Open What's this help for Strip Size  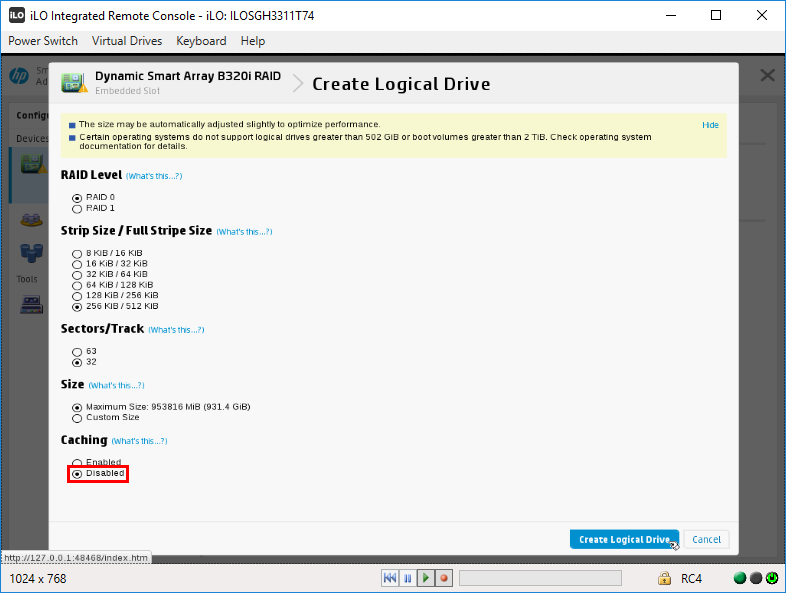tap(244, 232)
